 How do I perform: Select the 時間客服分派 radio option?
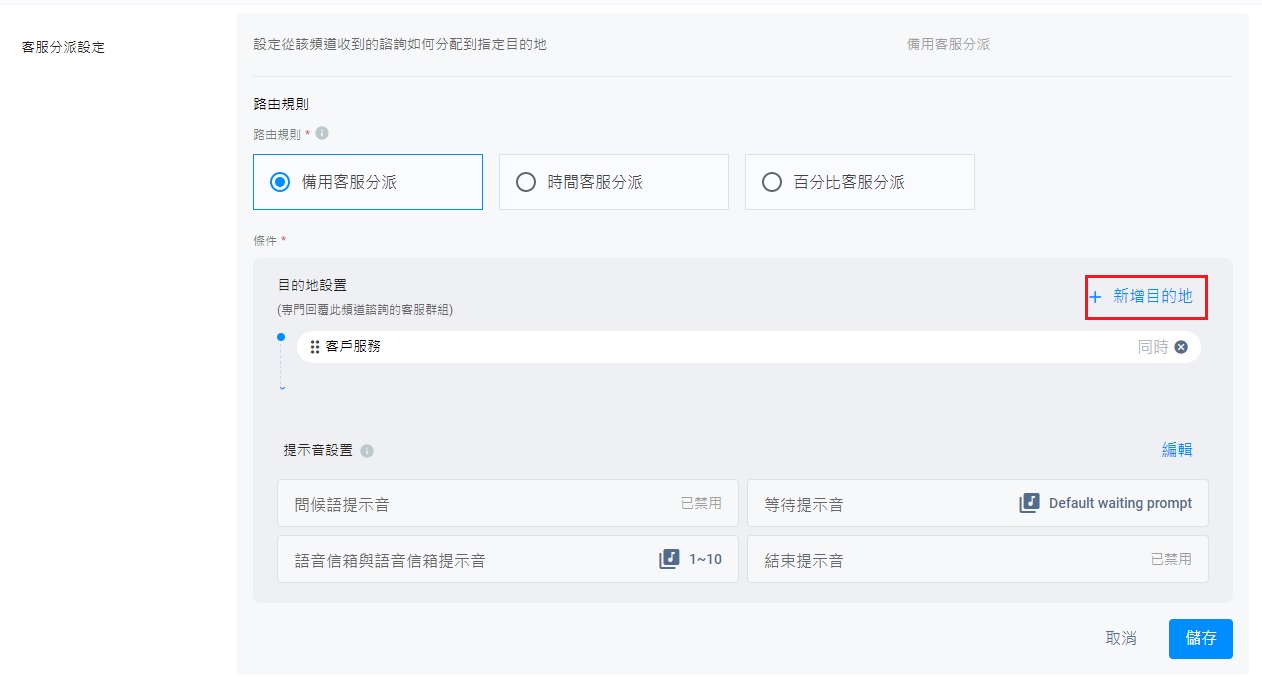click(614, 182)
